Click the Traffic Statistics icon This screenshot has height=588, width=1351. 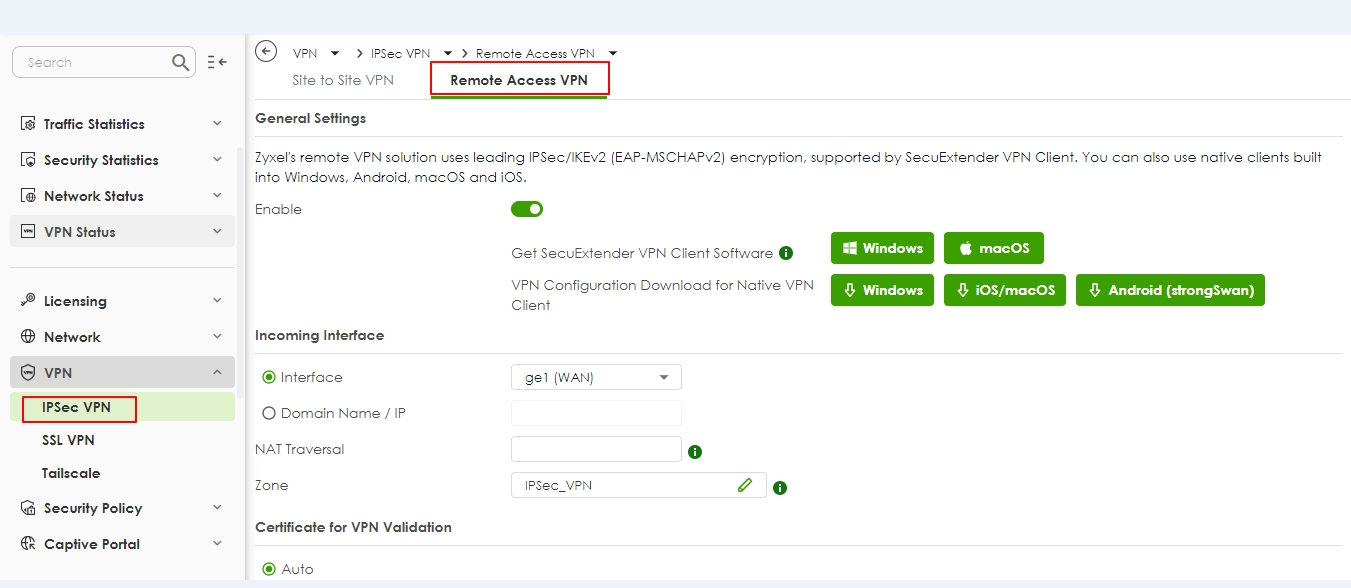click(28, 124)
